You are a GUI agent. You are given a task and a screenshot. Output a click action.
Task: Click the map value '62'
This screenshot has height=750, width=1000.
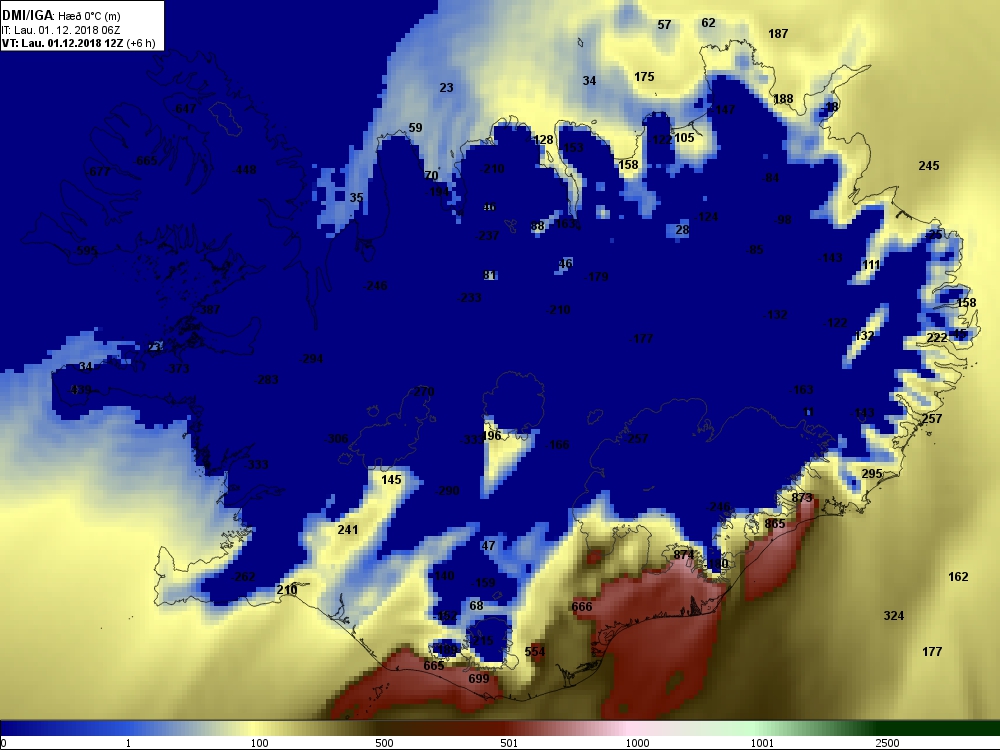coord(709,23)
